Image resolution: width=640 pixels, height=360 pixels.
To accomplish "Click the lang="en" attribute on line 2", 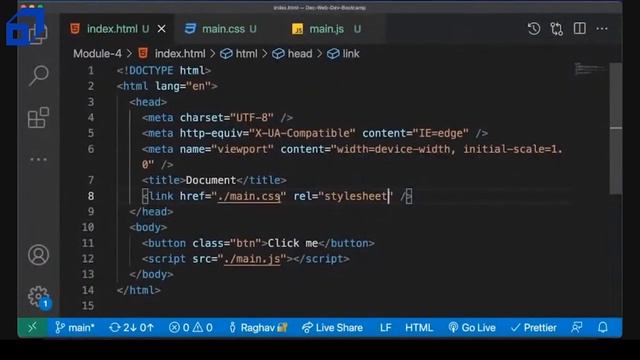I will click(x=183, y=86).
